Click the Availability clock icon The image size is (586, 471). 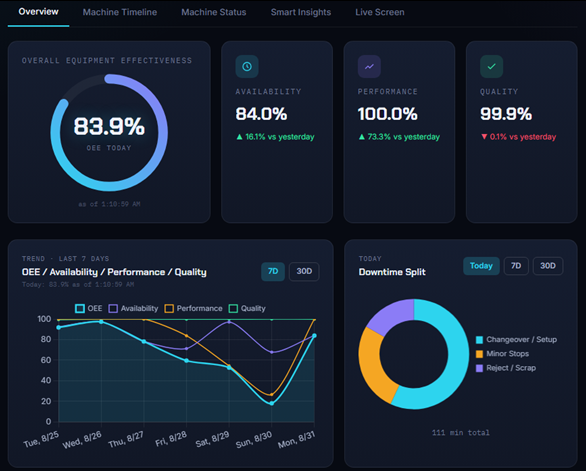tap(247, 67)
